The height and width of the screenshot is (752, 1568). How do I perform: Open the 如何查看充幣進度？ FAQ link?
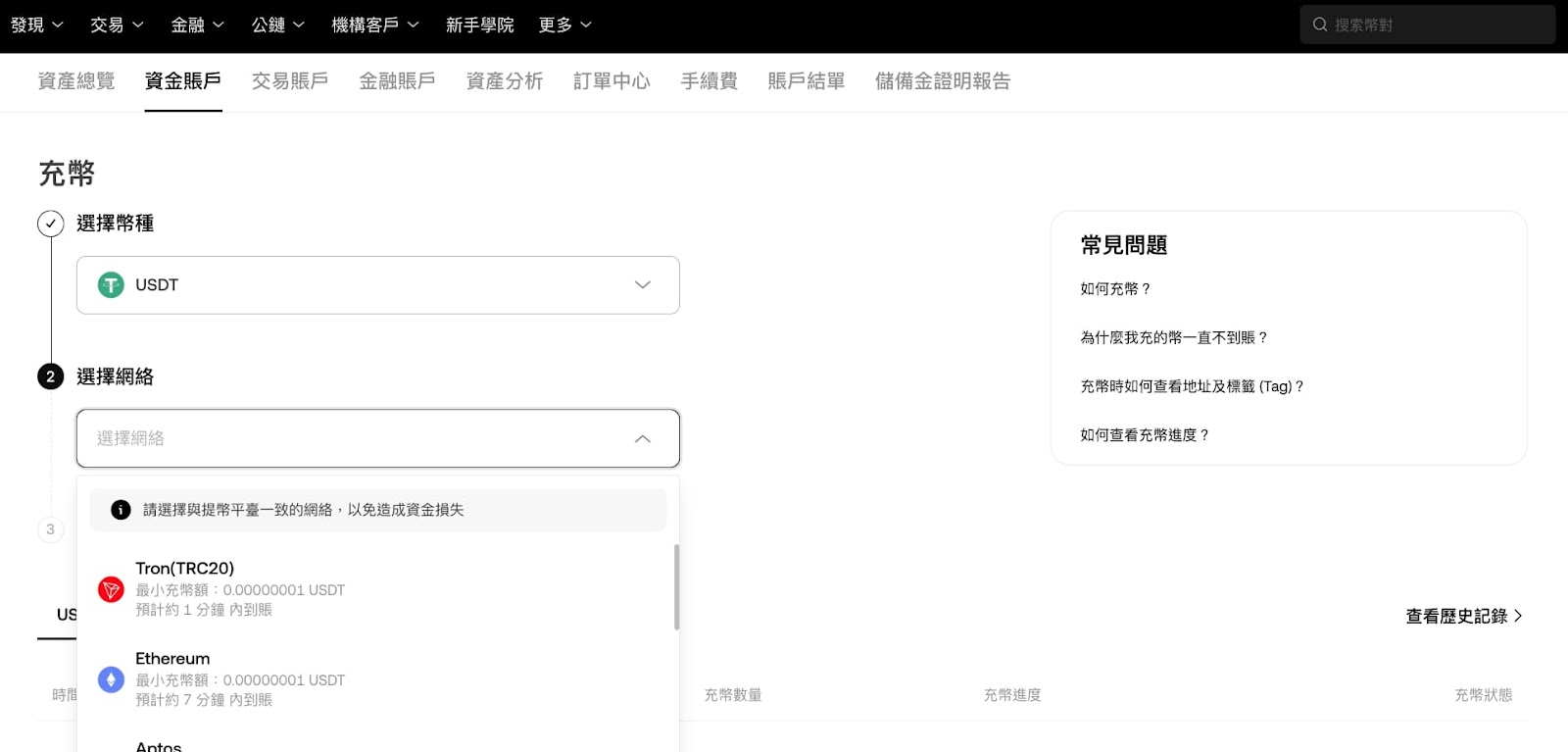(1146, 435)
